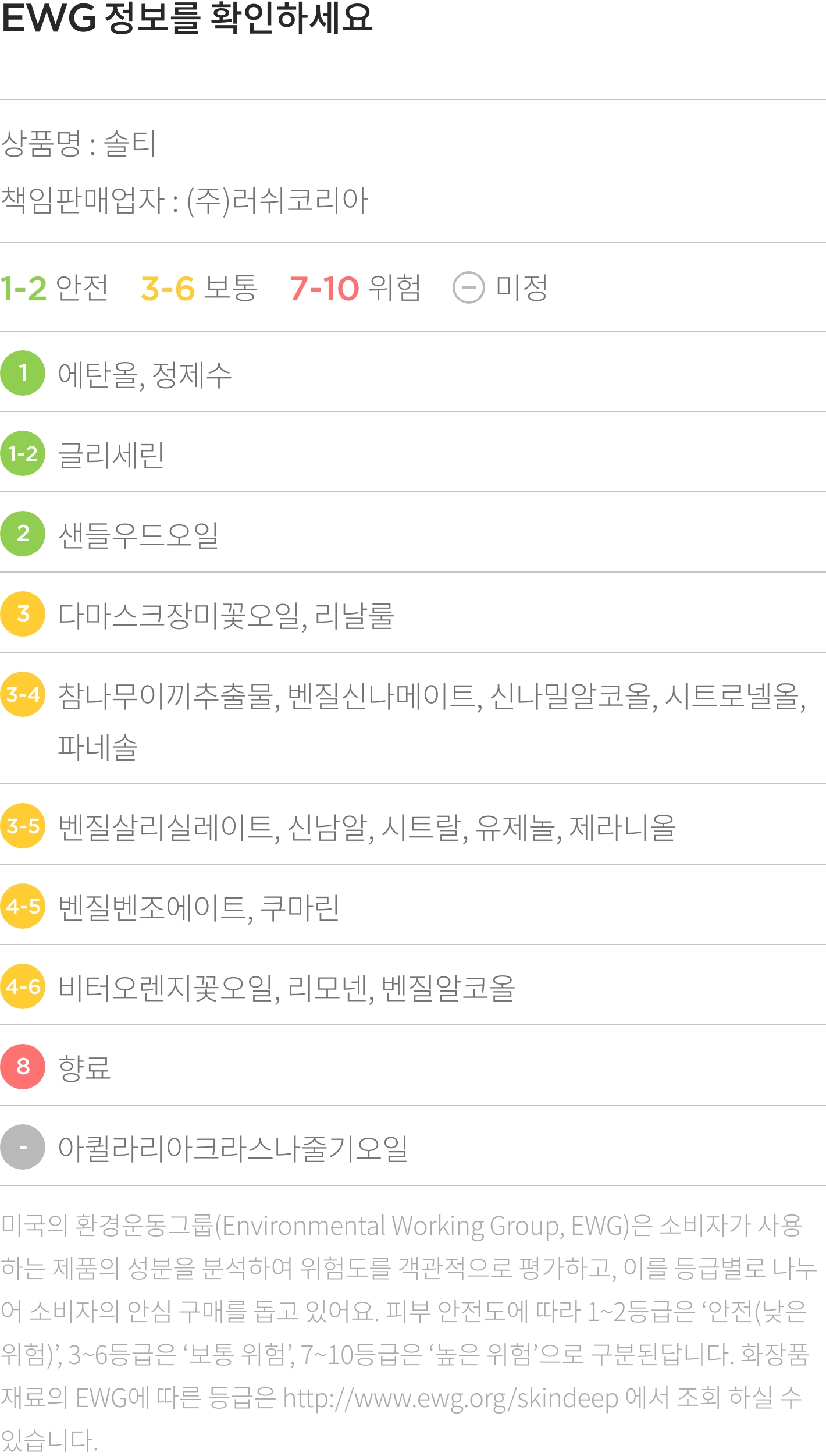Select the 3-6 보통 legend label

point(199,288)
